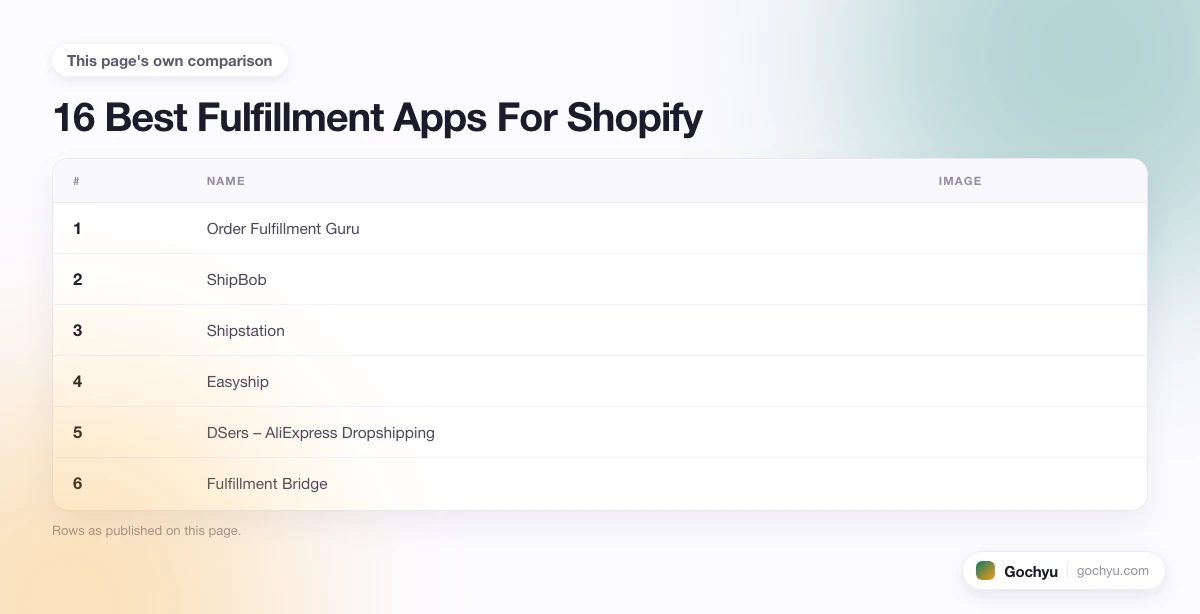Click the 'Rows as published on this page.' note
Image resolution: width=1200 pixels, height=614 pixels.
[x=146, y=531]
